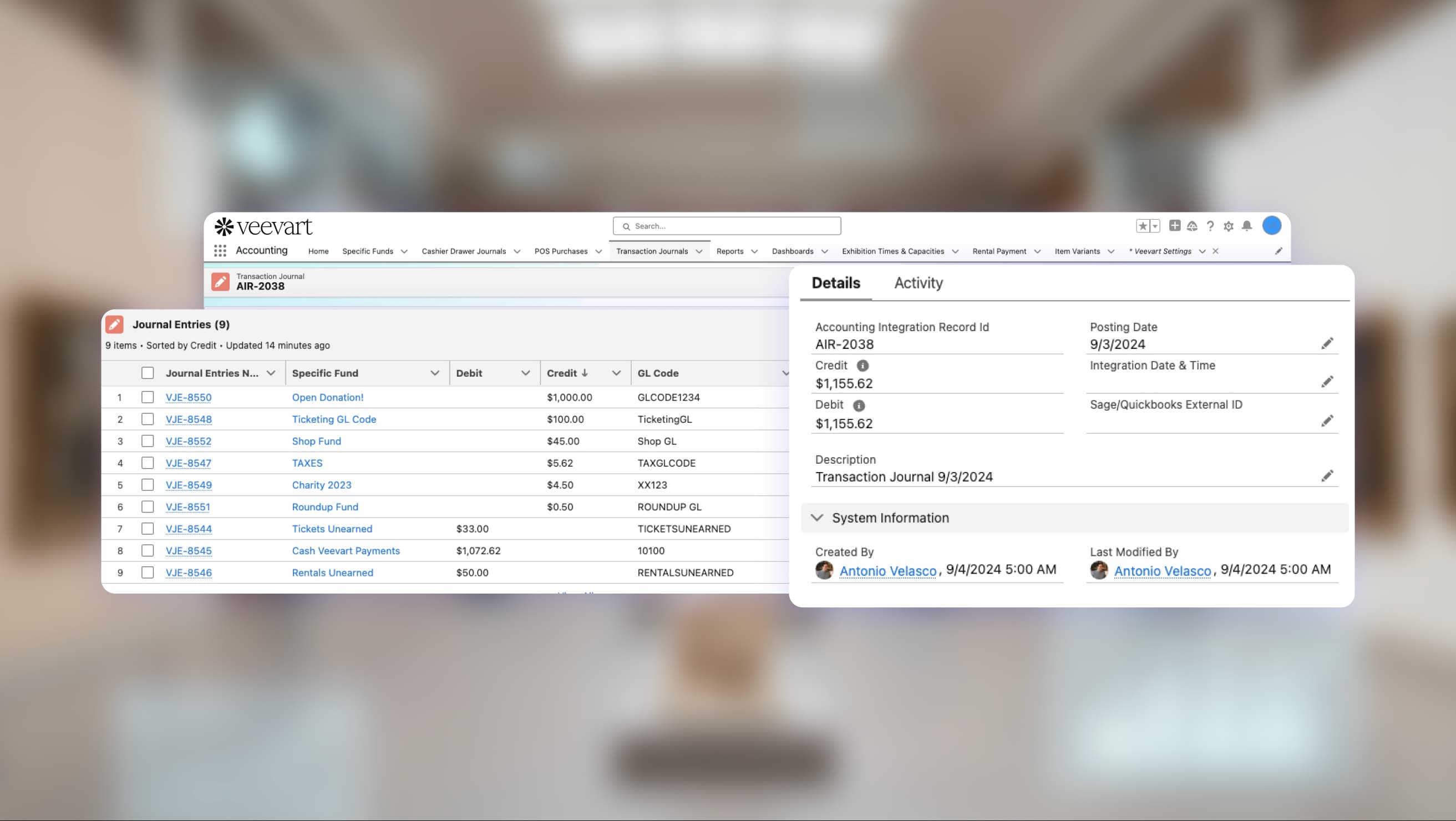Tick the select-all checkbox in header
Viewport: 1456px width, 821px height.
click(x=148, y=373)
